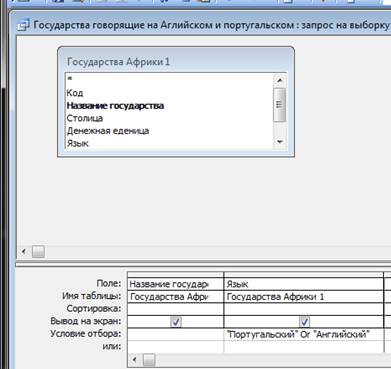
Task: Click left arrow of table pane scrollbar
Action: (x=24, y=252)
